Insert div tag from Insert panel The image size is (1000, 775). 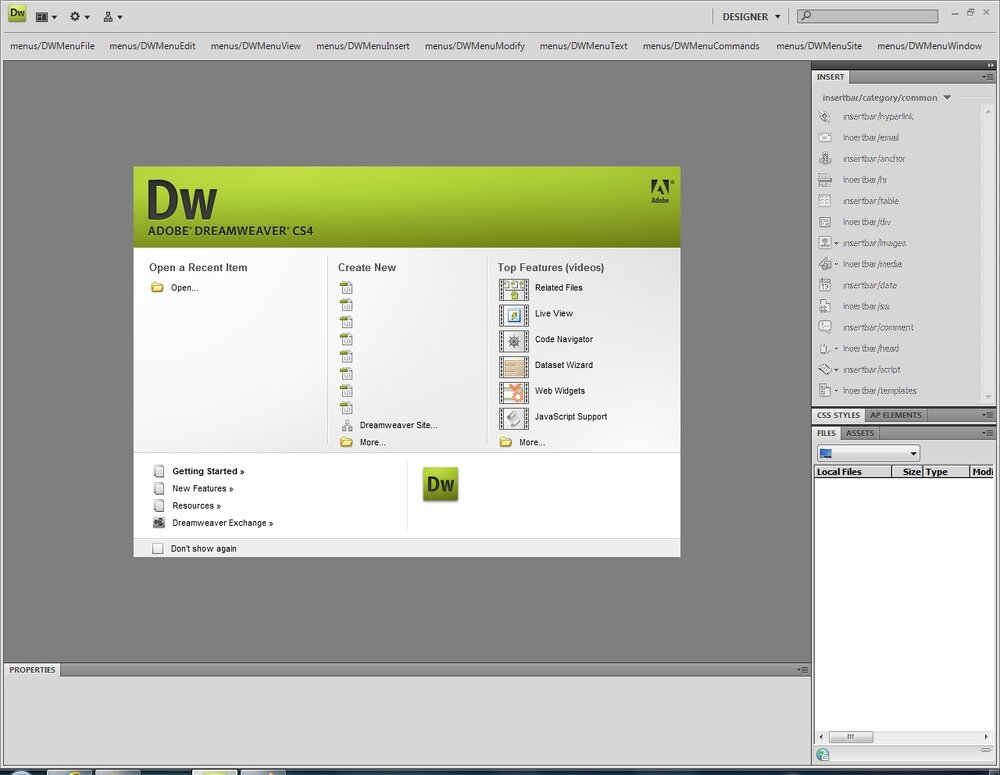pyautogui.click(x=855, y=222)
